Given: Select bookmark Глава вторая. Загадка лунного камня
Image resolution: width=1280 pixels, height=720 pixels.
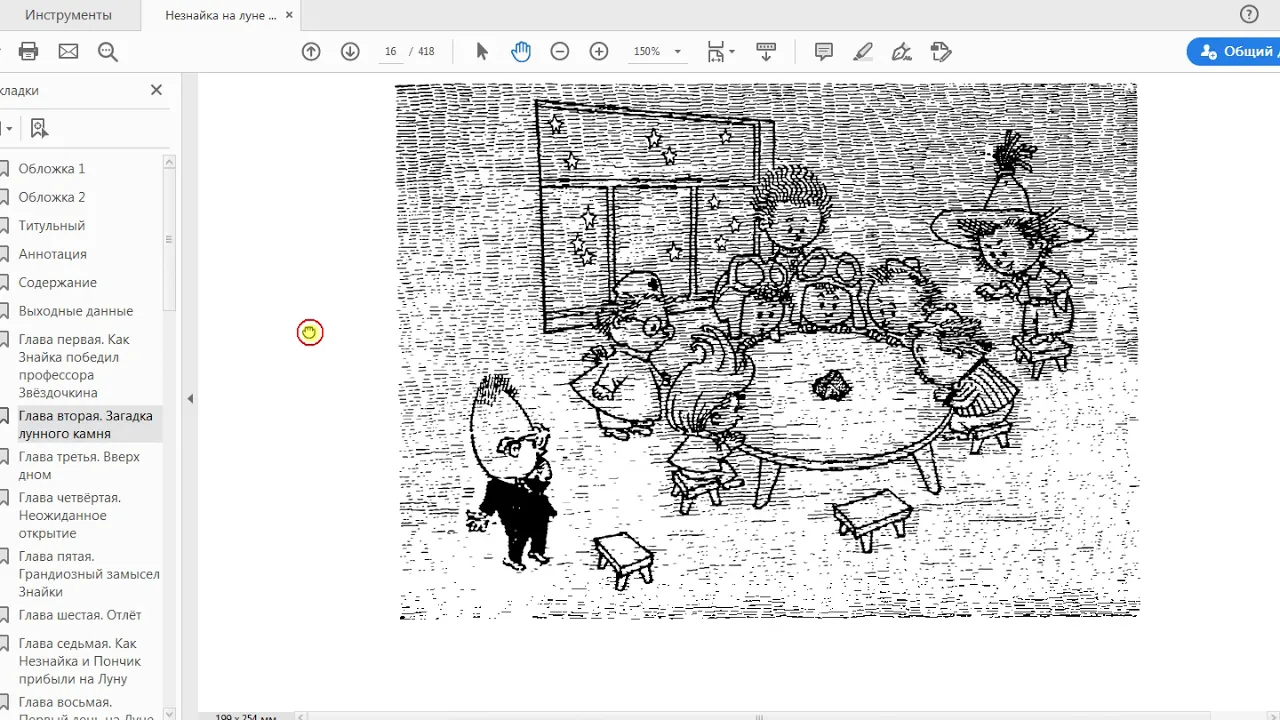Looking at the screenshot, I should pos(85,425).
